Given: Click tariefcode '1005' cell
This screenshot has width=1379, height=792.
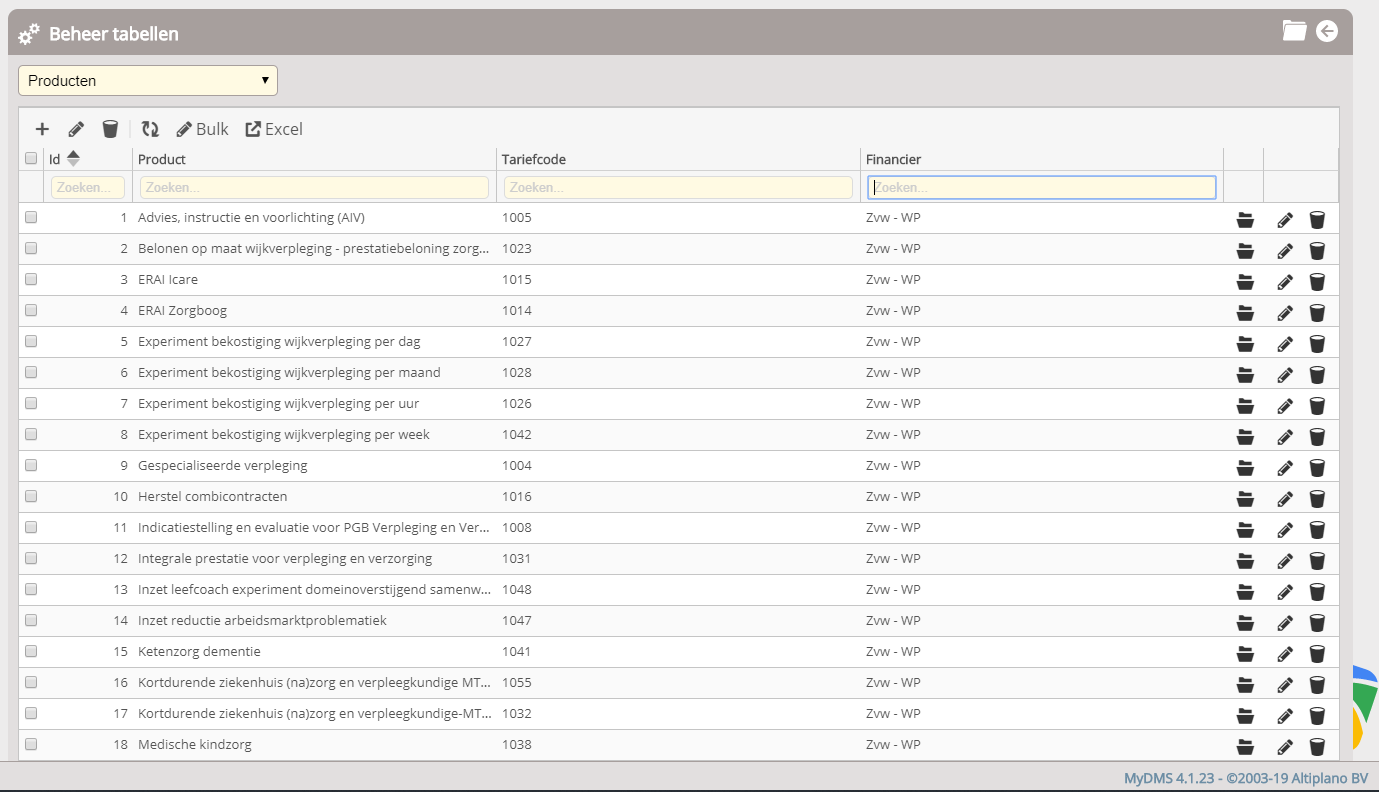Looking at the screenshot, I should tap(517, 217).
